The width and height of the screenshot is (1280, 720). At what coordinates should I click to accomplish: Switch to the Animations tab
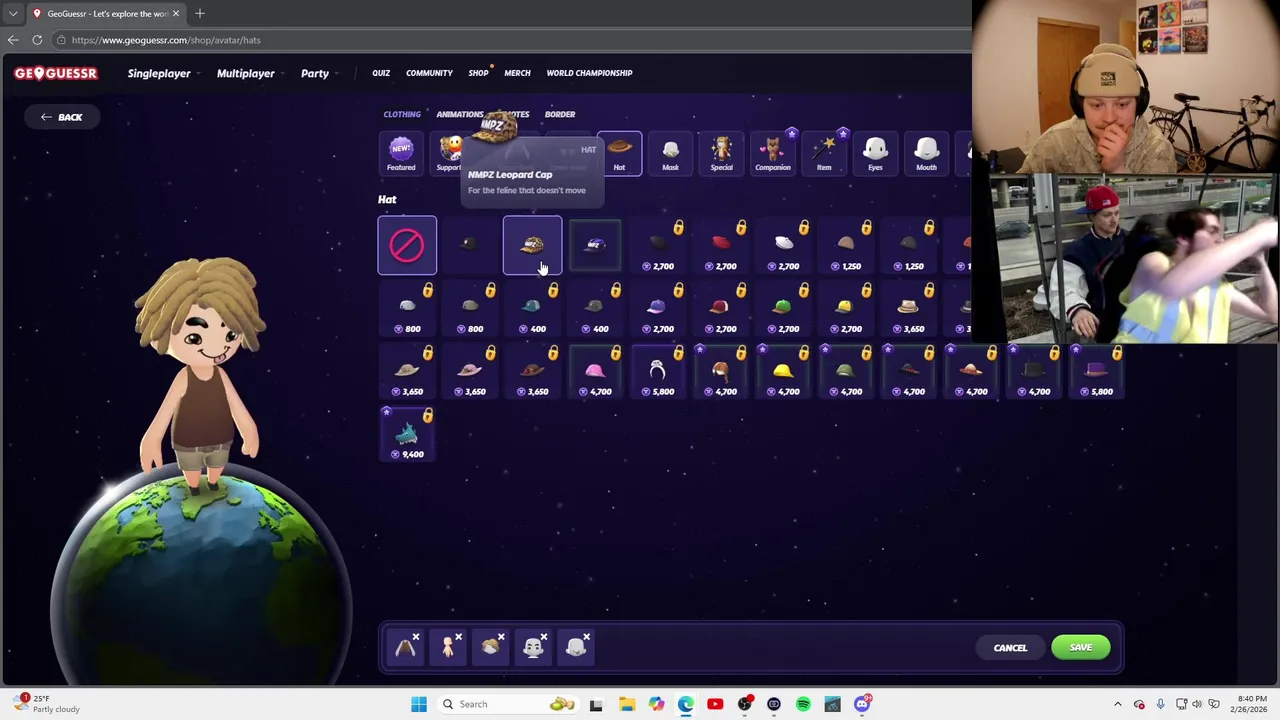460,114
